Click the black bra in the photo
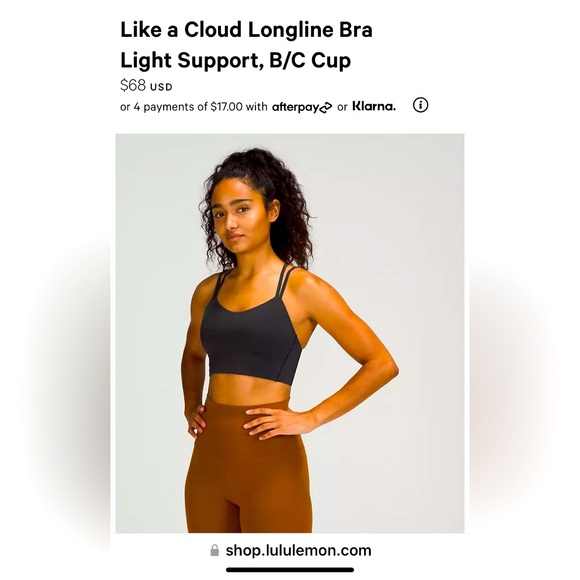580x580 pixels. point(252,337)
